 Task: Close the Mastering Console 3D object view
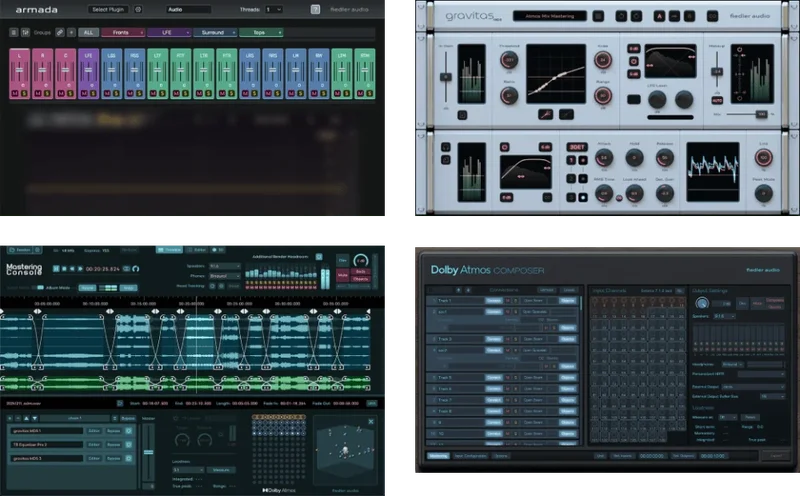[x=371, y=421]
